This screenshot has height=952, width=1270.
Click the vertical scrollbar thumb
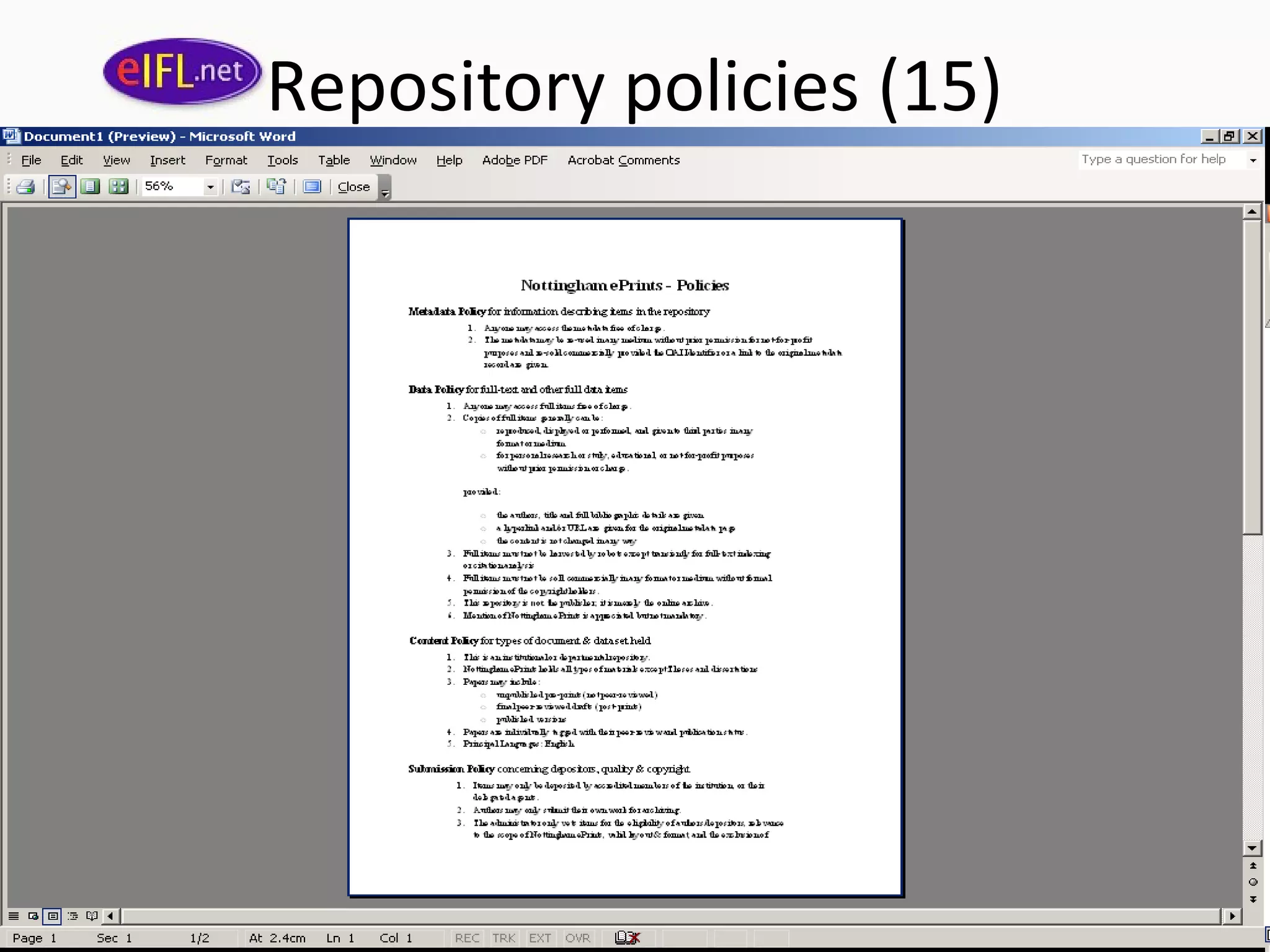point(1252,377)
